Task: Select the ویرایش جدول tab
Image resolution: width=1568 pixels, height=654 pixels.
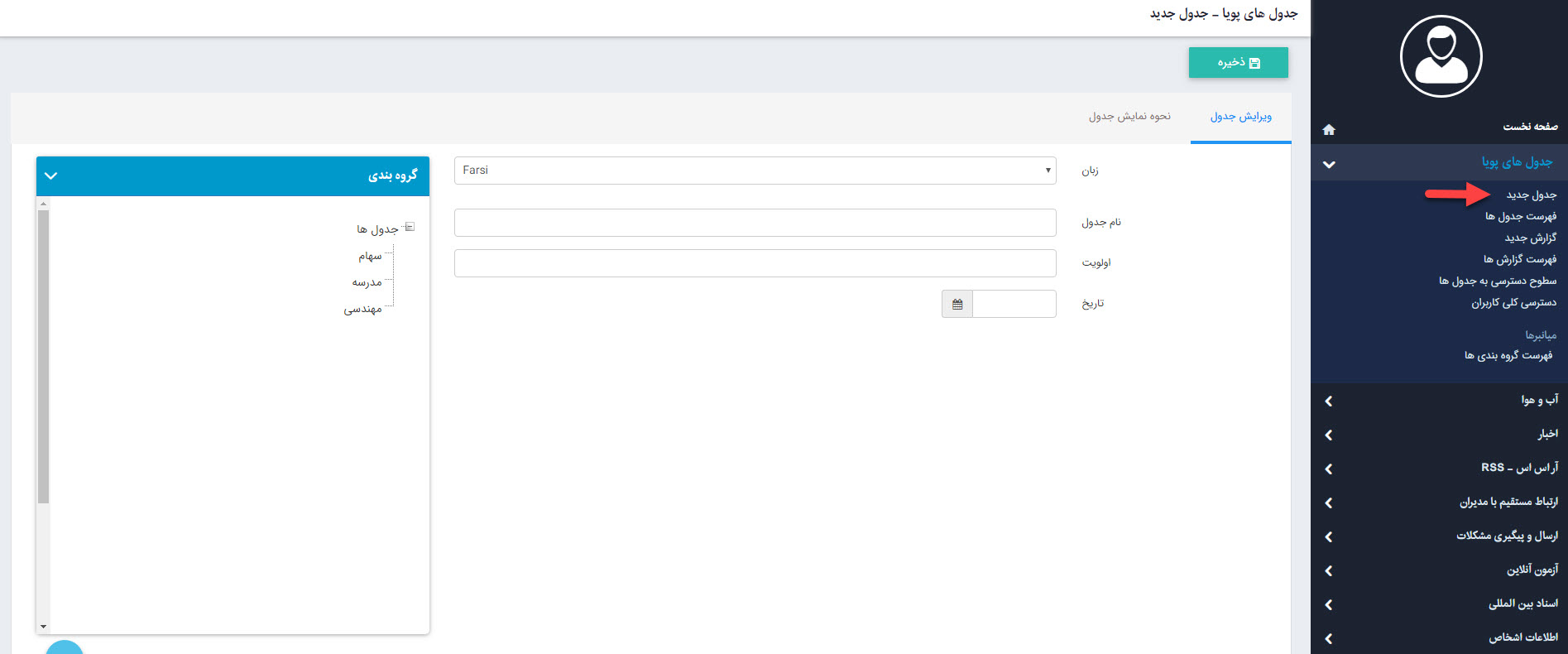Action: click(x=1240, y=117)
